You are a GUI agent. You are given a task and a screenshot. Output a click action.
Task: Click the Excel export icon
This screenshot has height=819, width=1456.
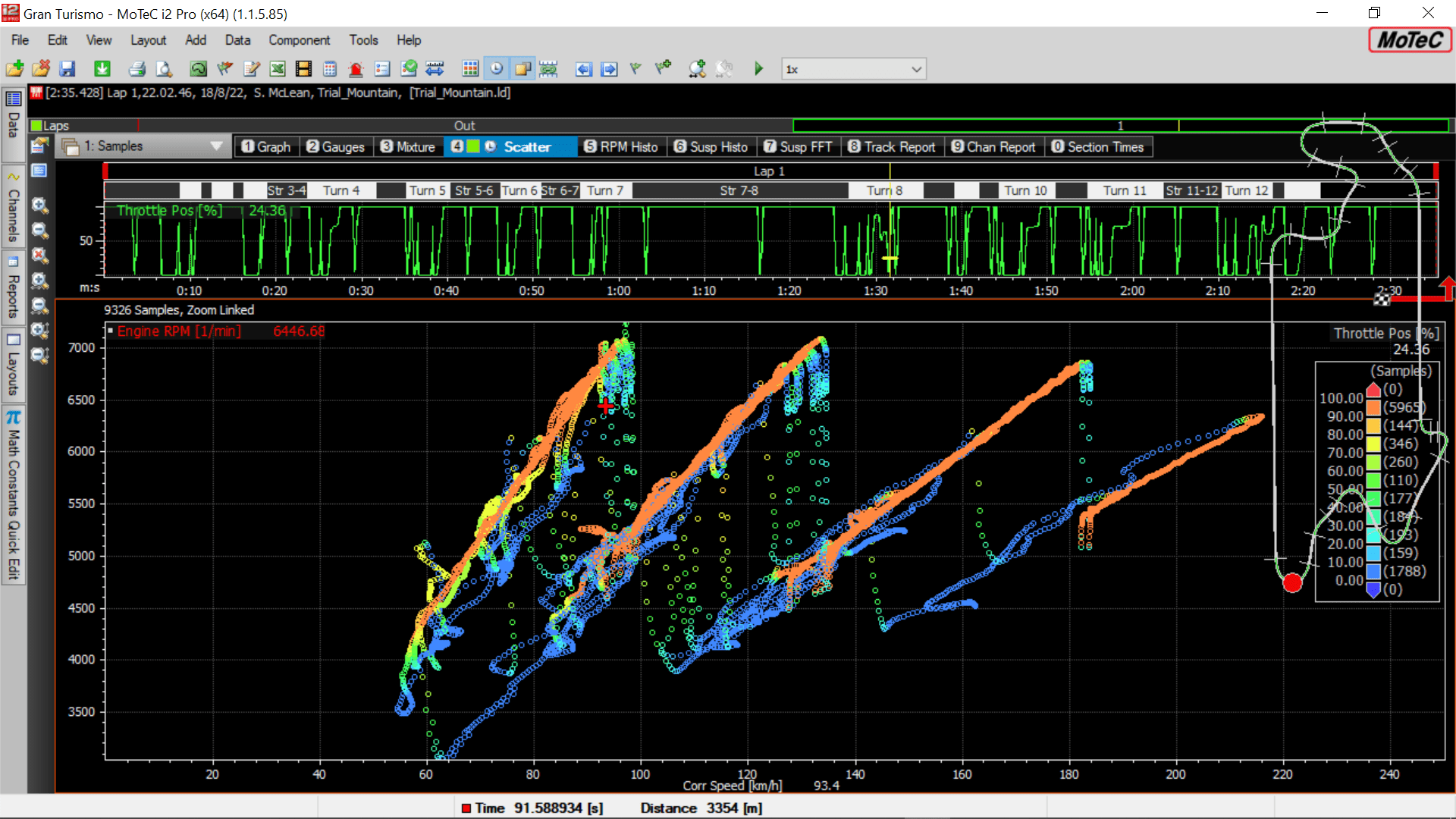pyautogui.click(x=278, y=69)
